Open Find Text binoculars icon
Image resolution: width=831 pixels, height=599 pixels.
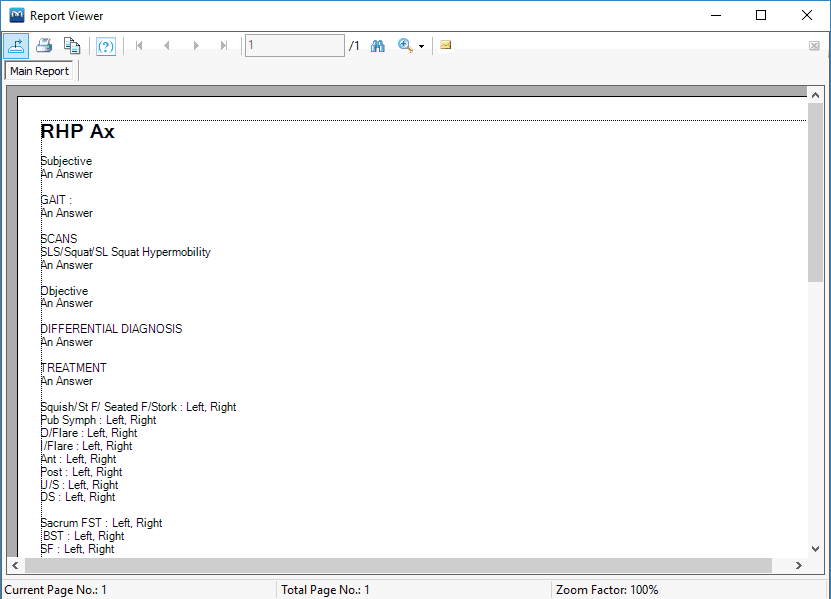(378, 46)
